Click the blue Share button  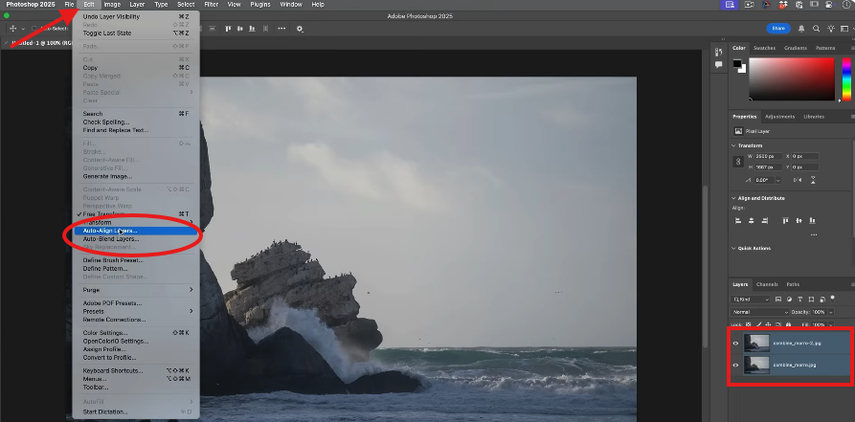(x=778, y=28)
